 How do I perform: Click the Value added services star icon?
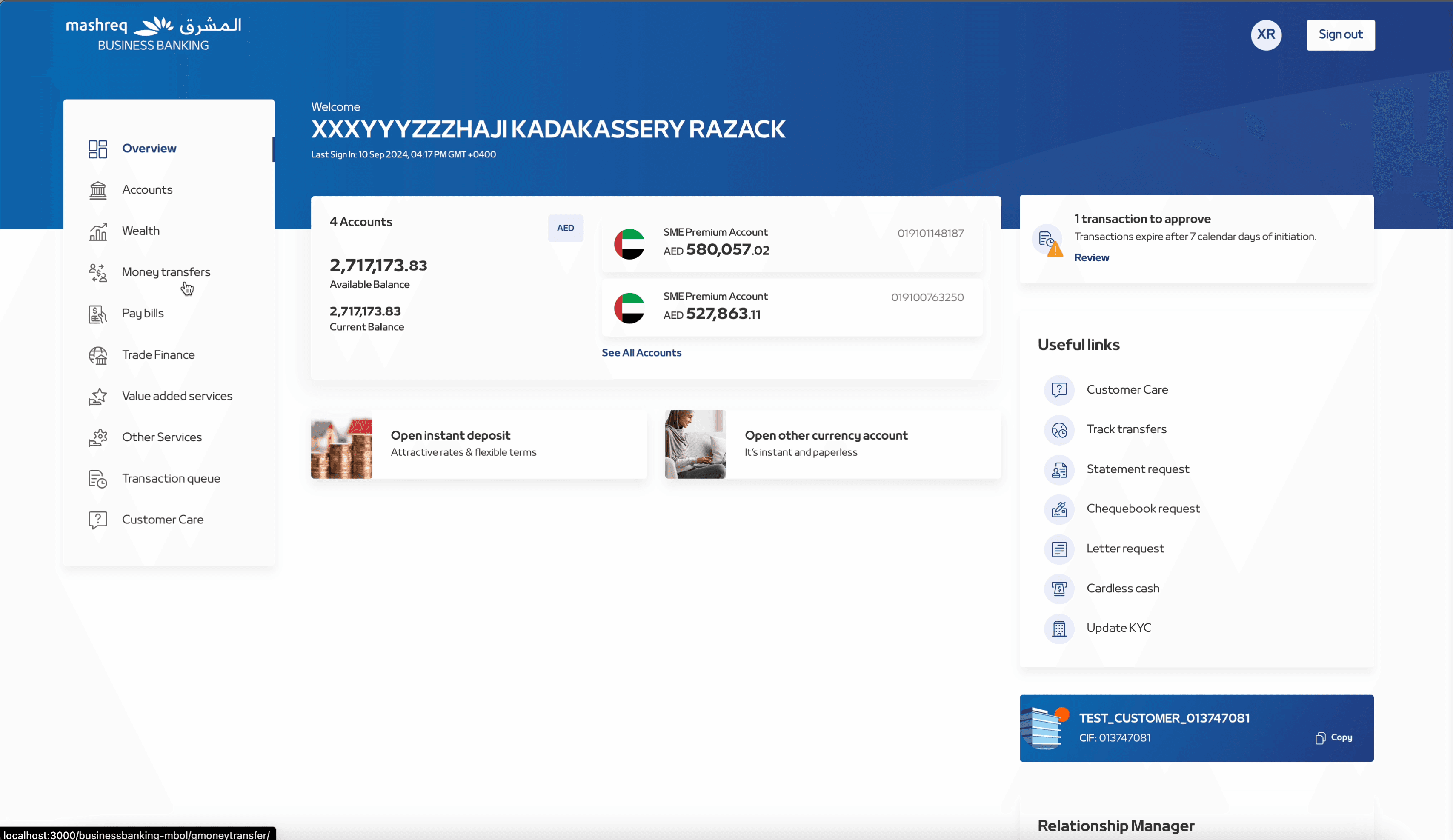(98, 396)
